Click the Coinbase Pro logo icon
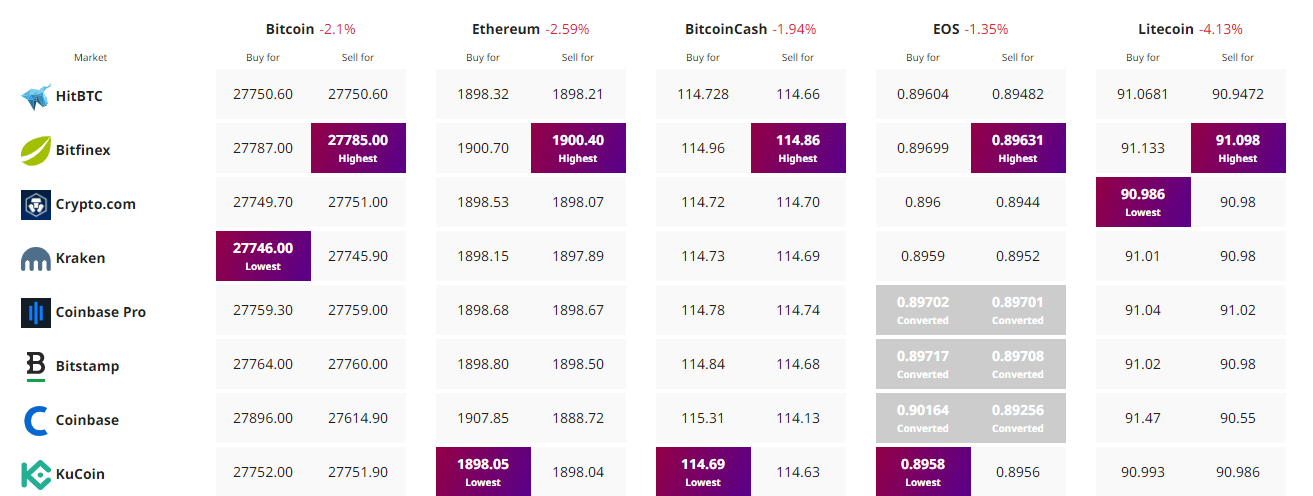This screenshot has height=496, width=1313. click(36, 312)
